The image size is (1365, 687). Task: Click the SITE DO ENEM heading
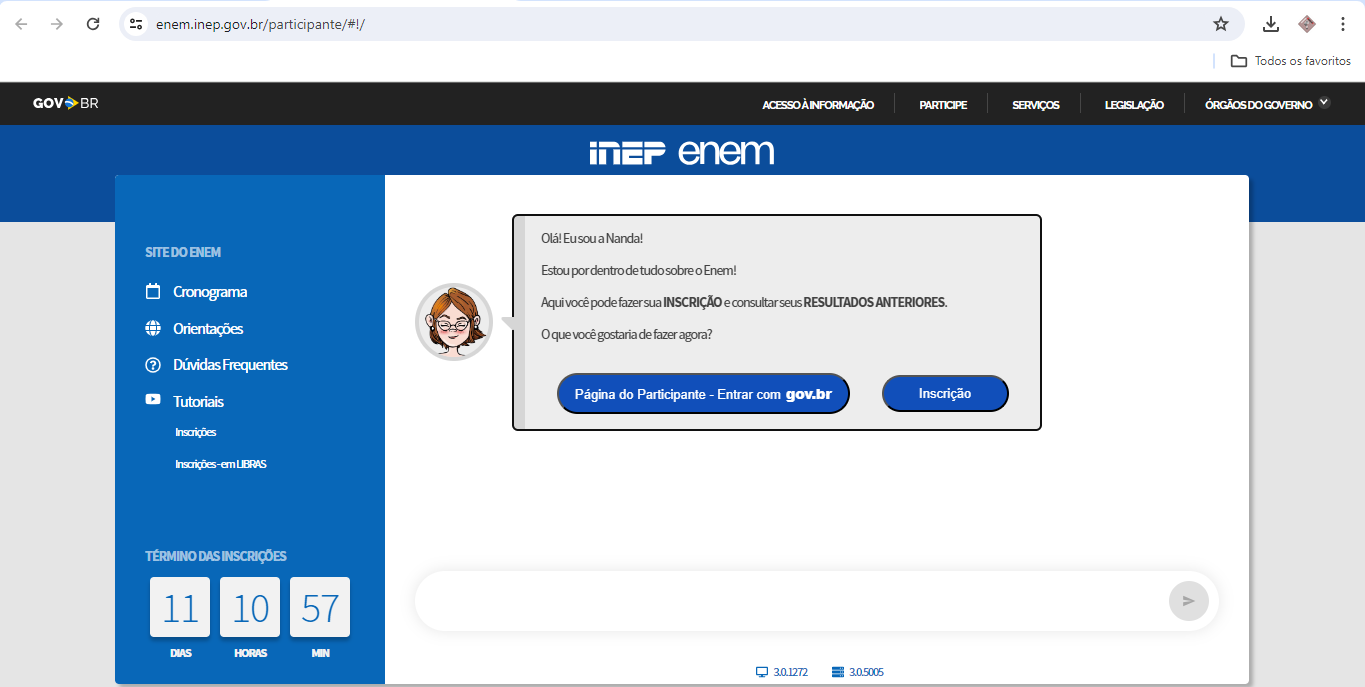click(183, 252)
